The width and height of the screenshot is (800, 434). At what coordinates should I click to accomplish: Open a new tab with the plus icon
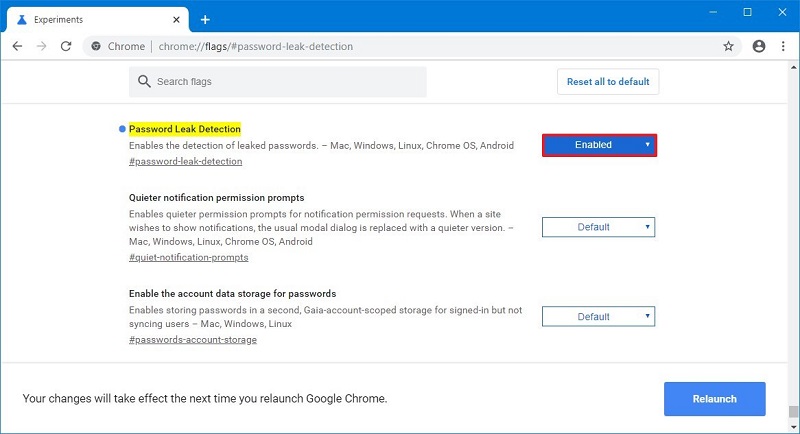point(205,20)
